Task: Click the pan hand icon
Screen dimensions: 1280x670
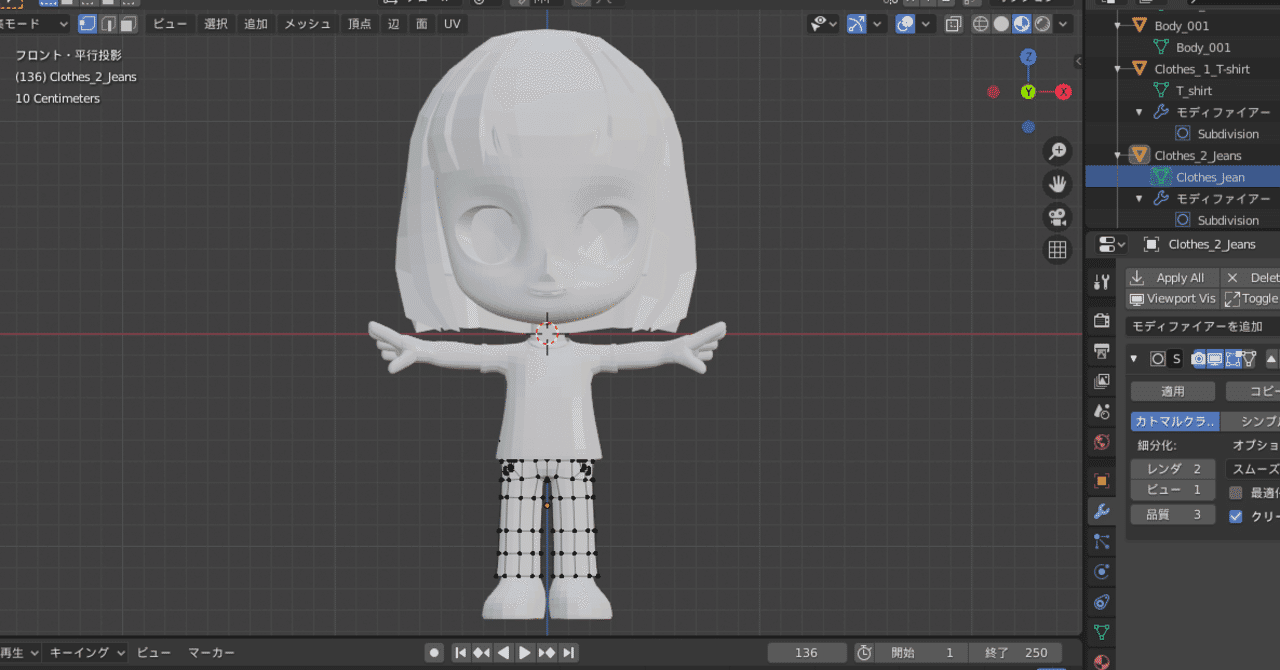Action: (1057, 184)
